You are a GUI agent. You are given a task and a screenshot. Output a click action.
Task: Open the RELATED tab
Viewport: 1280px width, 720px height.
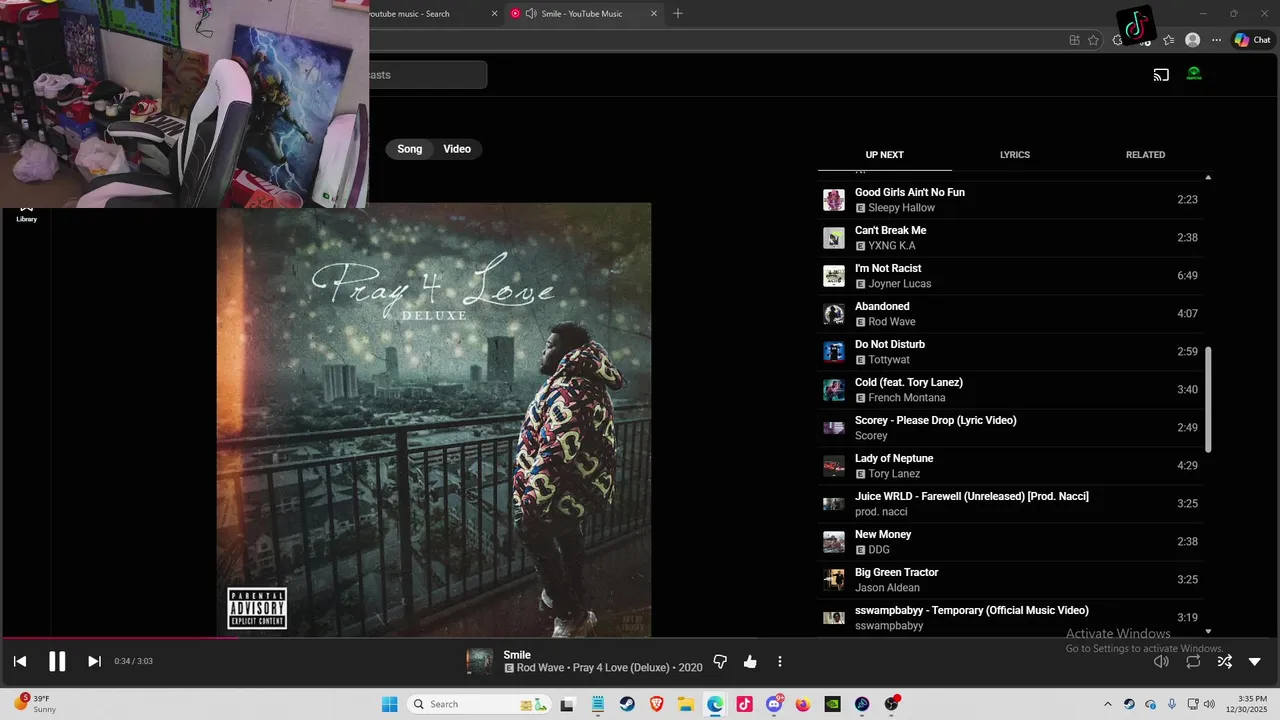pos(1145,155)
